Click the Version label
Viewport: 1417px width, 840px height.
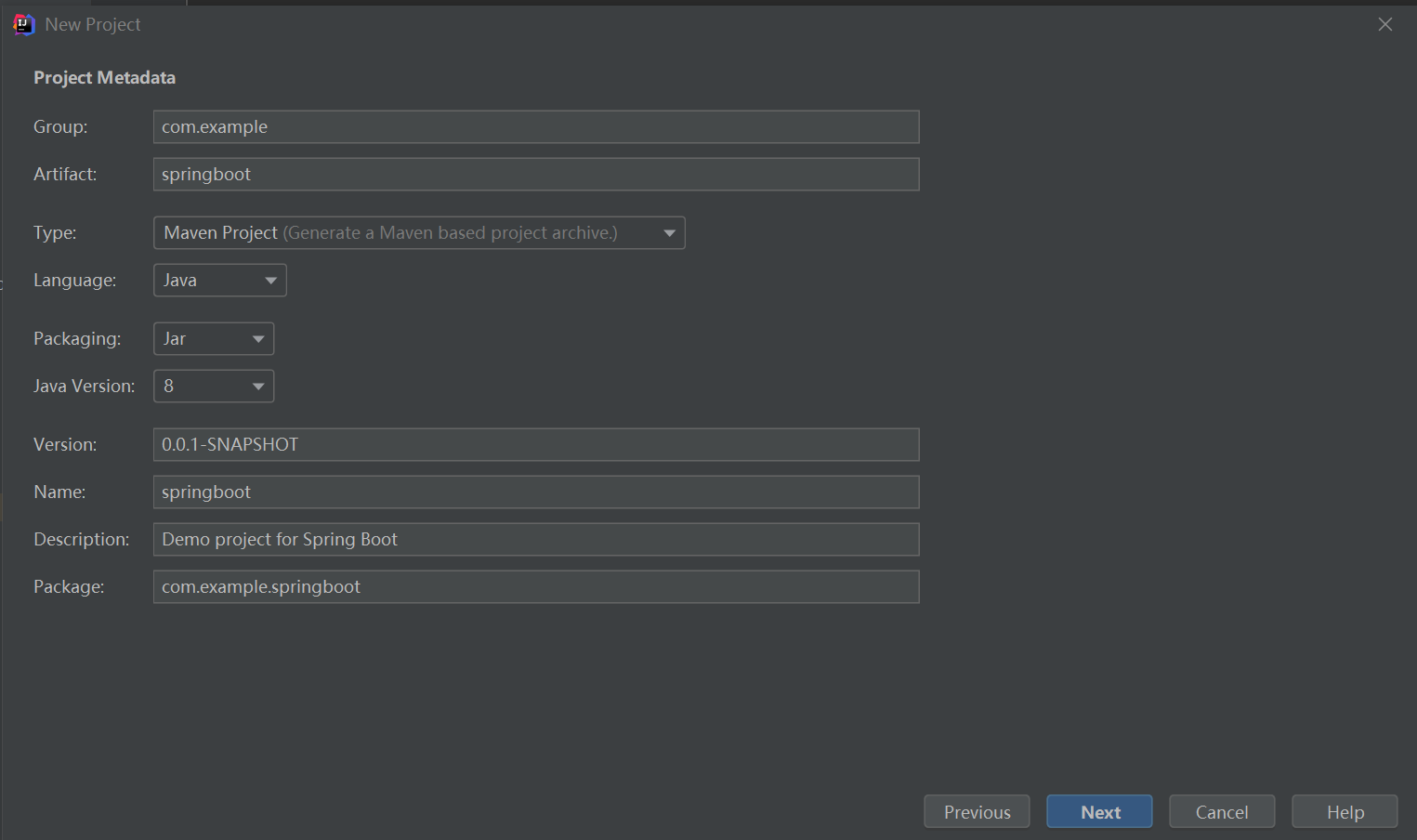click(x=65, y=445)
